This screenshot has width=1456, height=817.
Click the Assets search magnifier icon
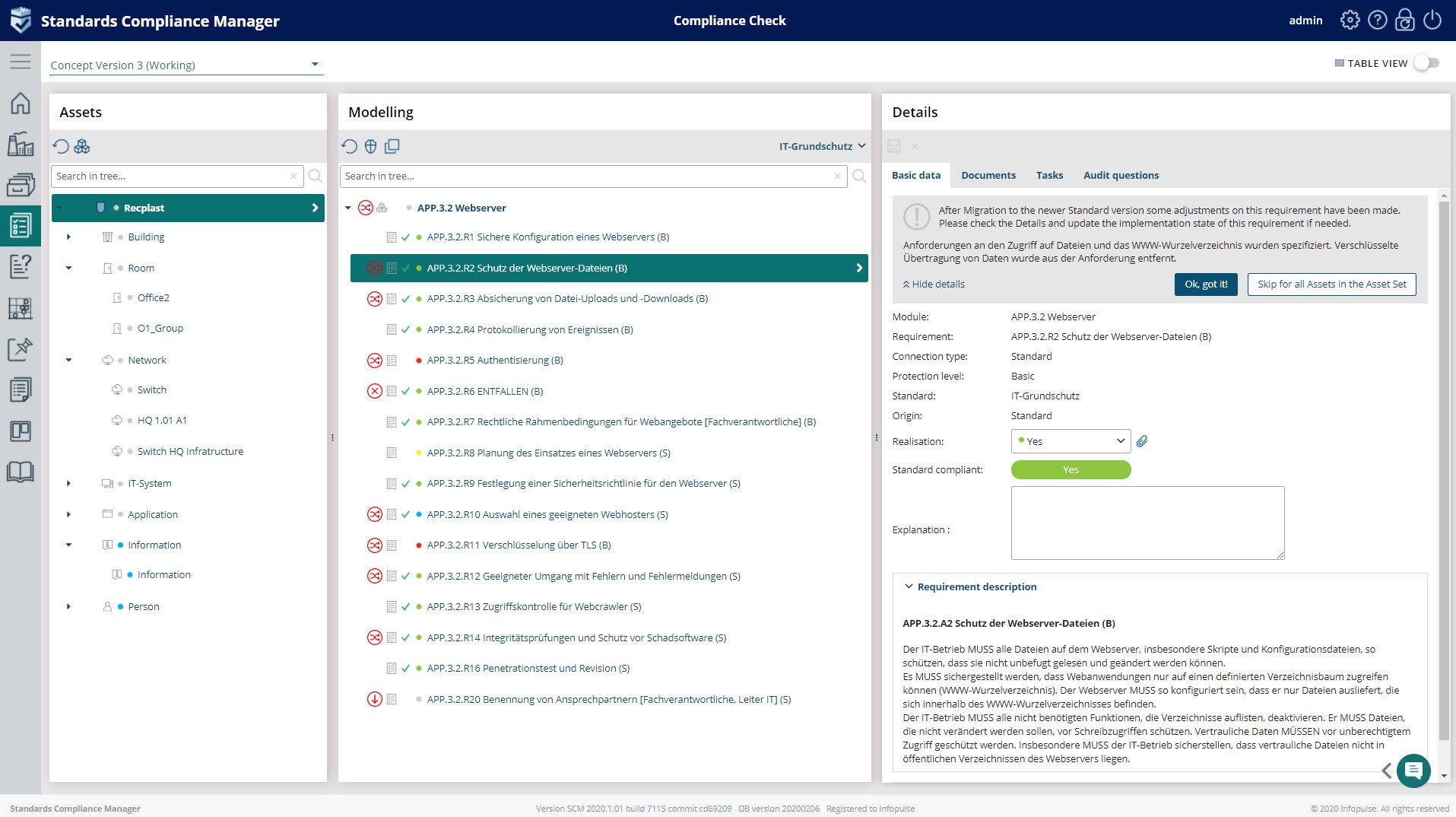[316, 176]
